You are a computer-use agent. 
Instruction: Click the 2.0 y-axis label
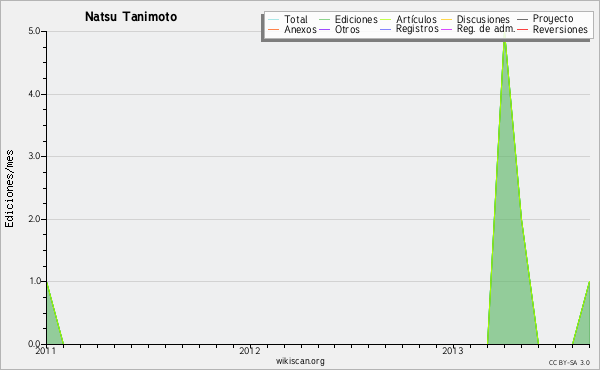34,219
